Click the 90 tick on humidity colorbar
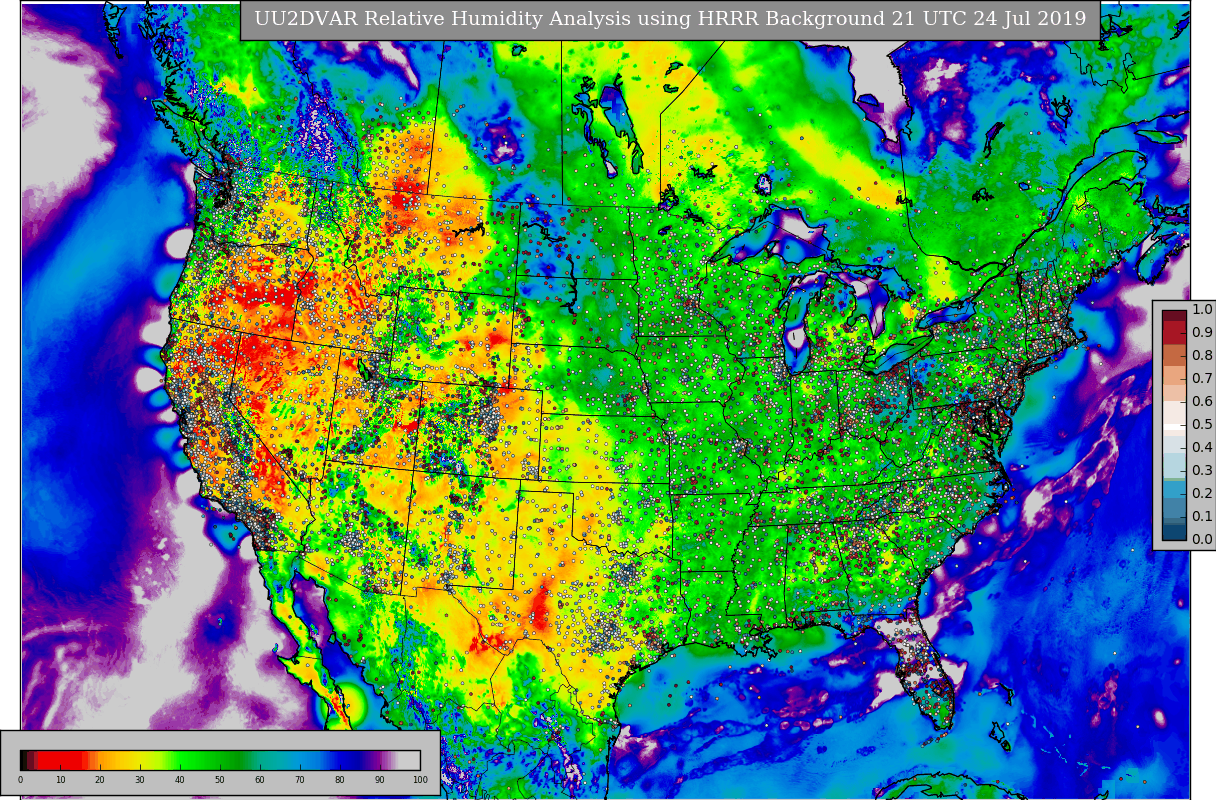 [x=380, y=780]
